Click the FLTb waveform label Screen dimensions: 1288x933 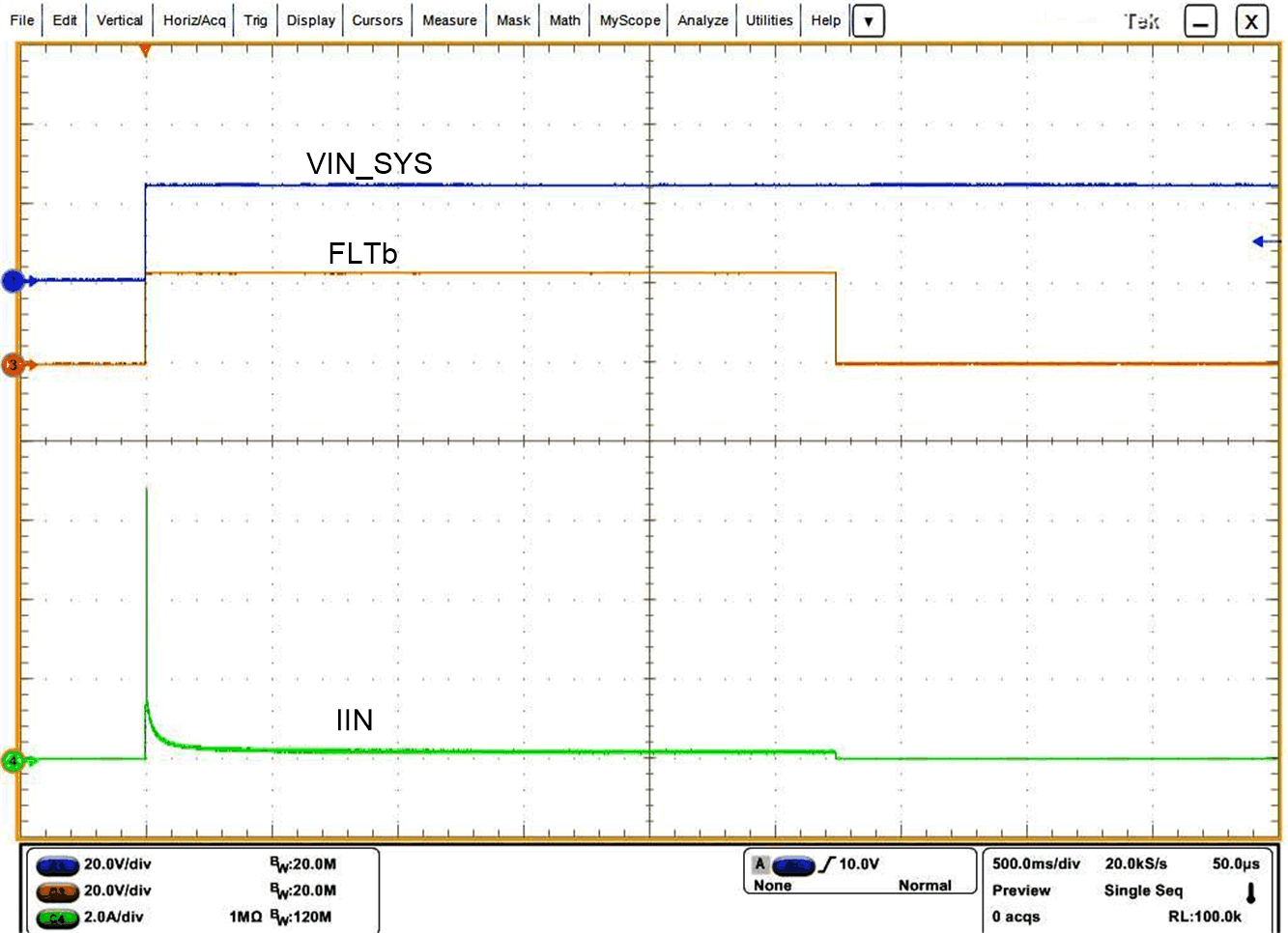[362, 254]
